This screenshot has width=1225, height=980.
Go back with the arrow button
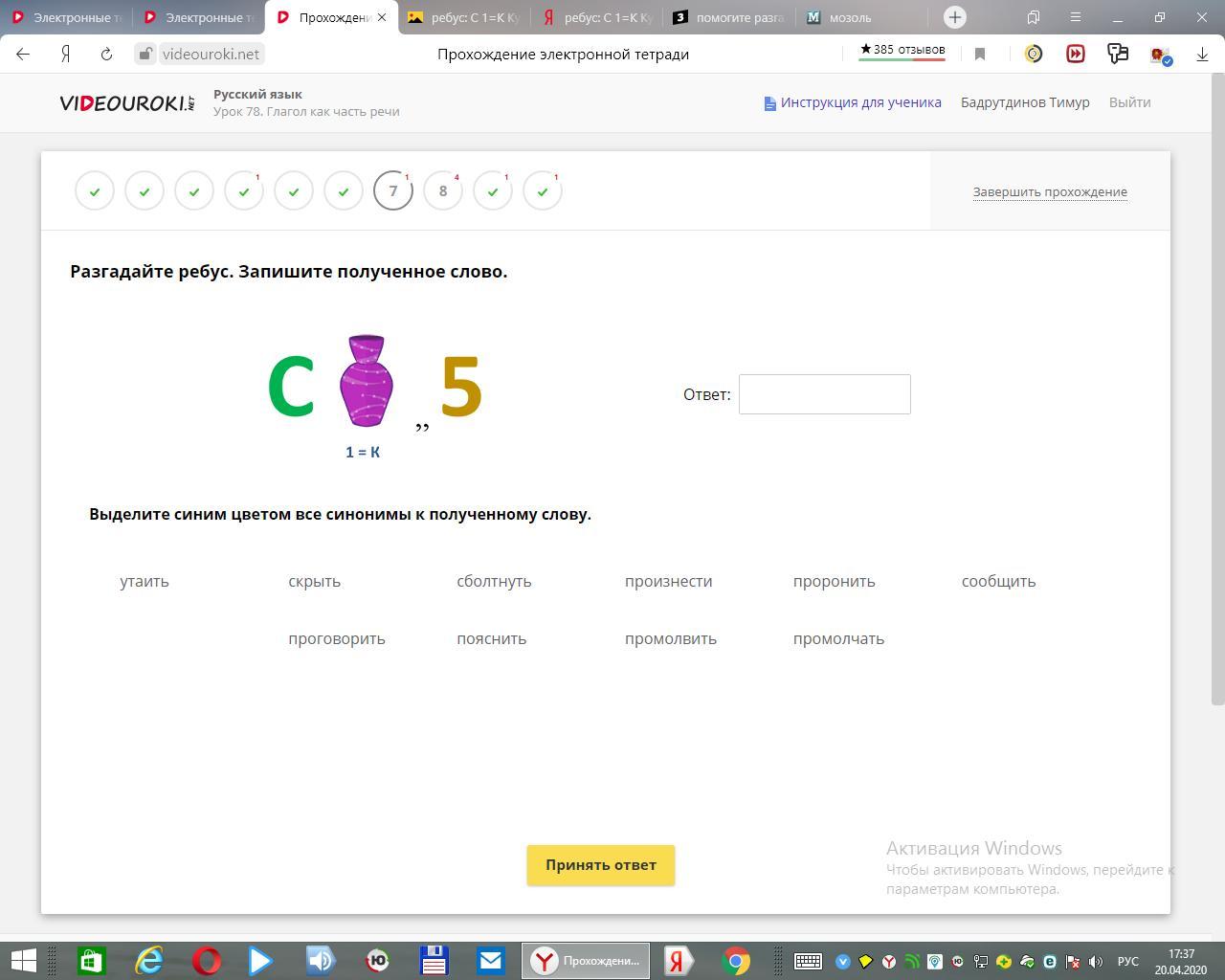tap(23, 55)
